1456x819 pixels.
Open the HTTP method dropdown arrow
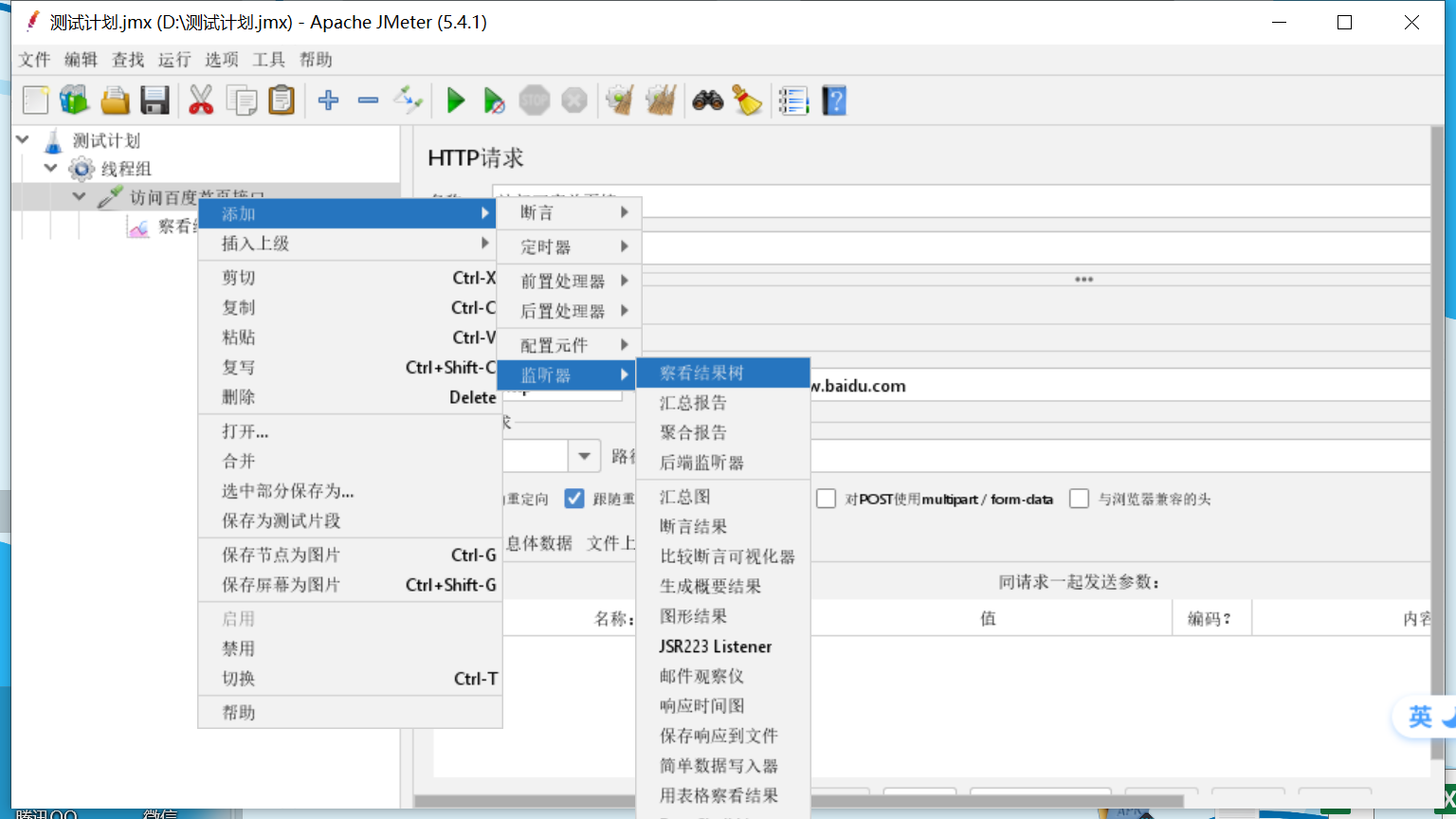(584, 456)
